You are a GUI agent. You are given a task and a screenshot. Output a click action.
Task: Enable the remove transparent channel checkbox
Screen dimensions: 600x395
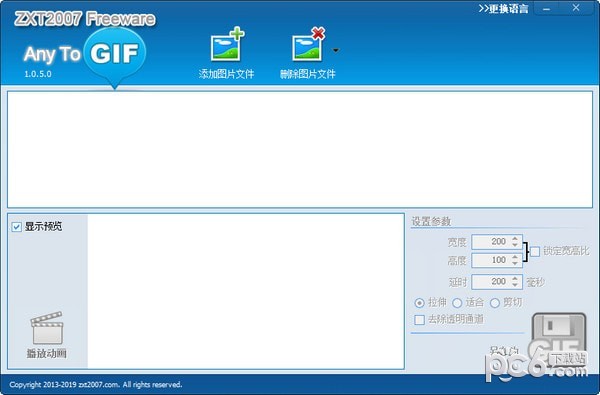[419, 320]
